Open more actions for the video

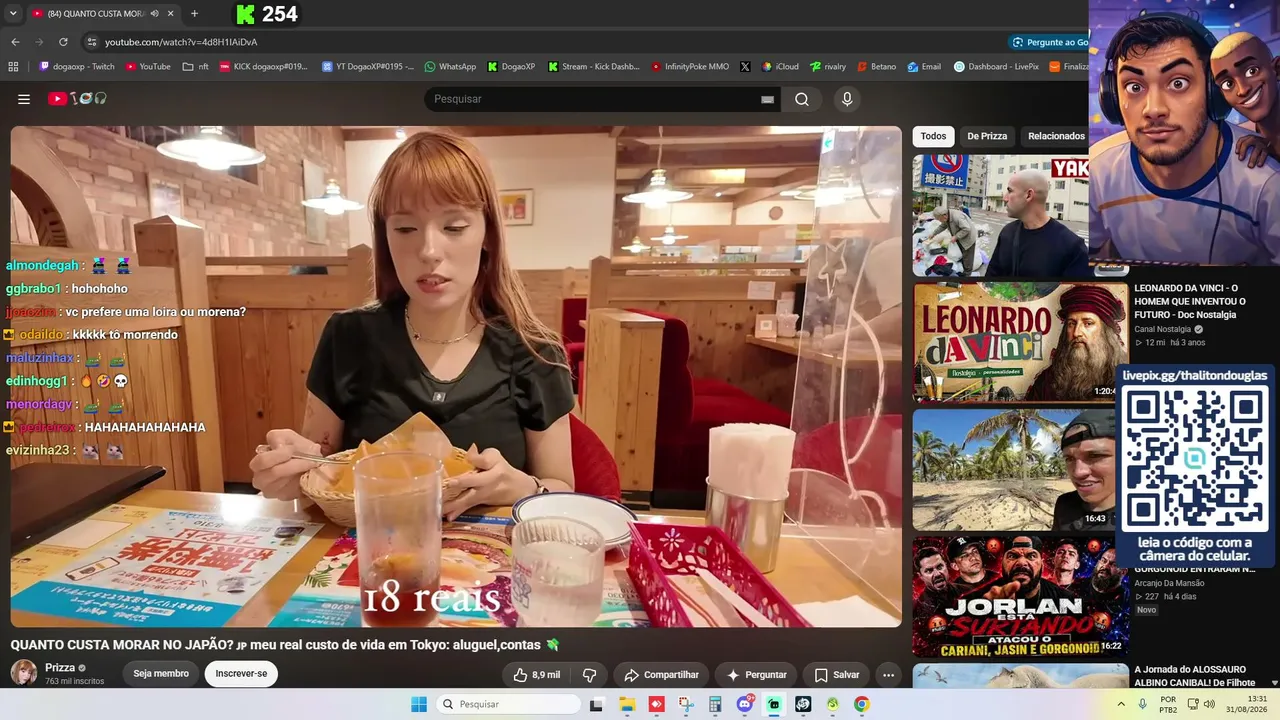tap(888, 675)
